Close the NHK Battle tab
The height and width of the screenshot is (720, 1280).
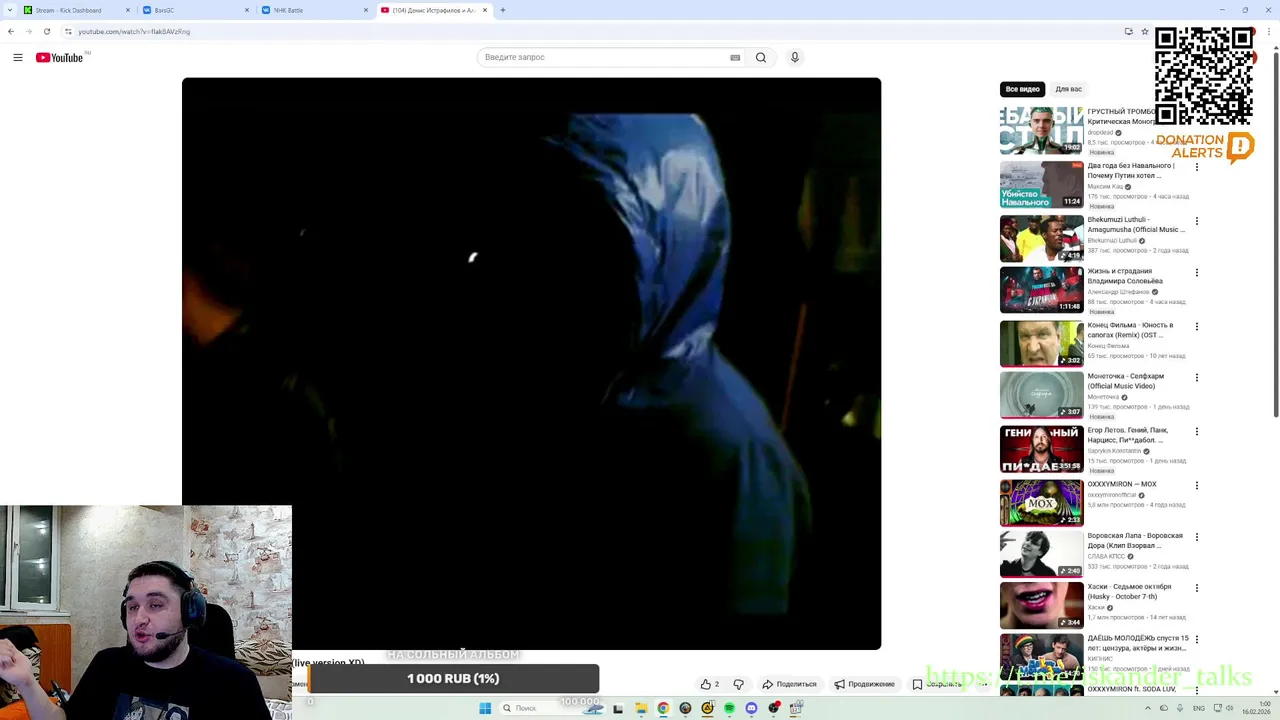pyautogui.click(x=365, y=10)
